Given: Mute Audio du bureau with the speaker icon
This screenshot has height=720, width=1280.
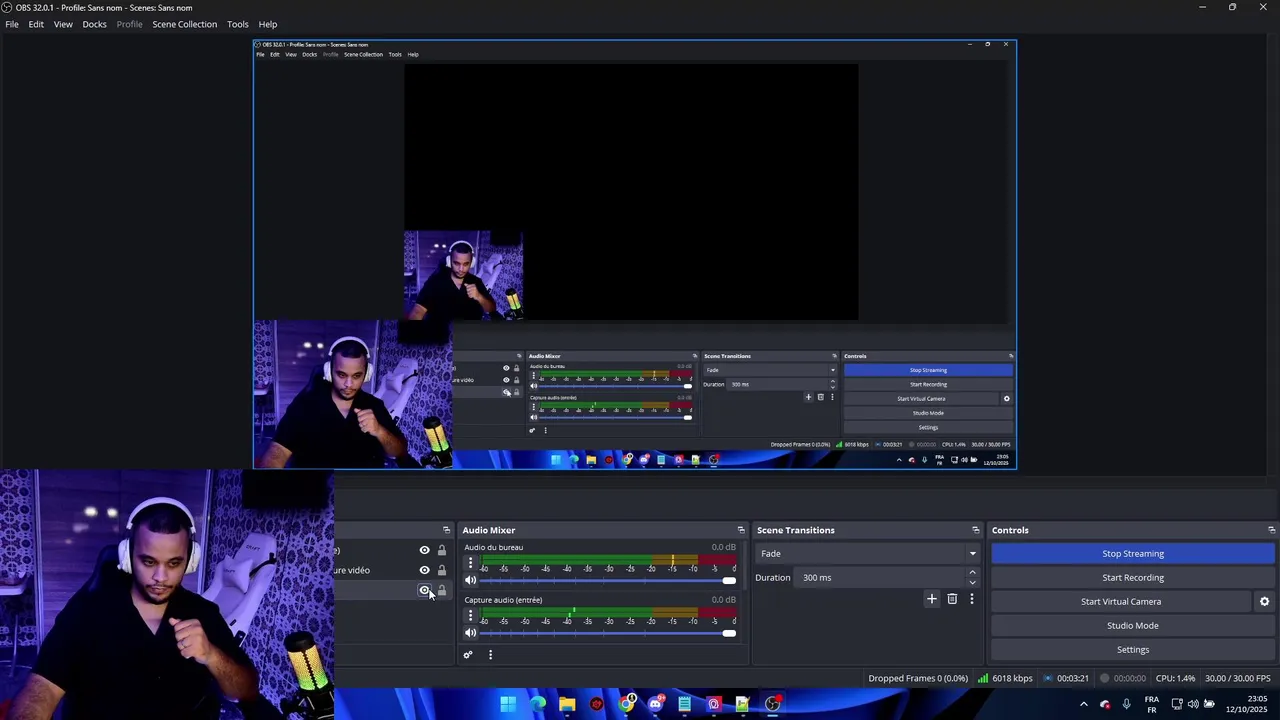Looking at the screenshot, I should [x=471, y=581].
